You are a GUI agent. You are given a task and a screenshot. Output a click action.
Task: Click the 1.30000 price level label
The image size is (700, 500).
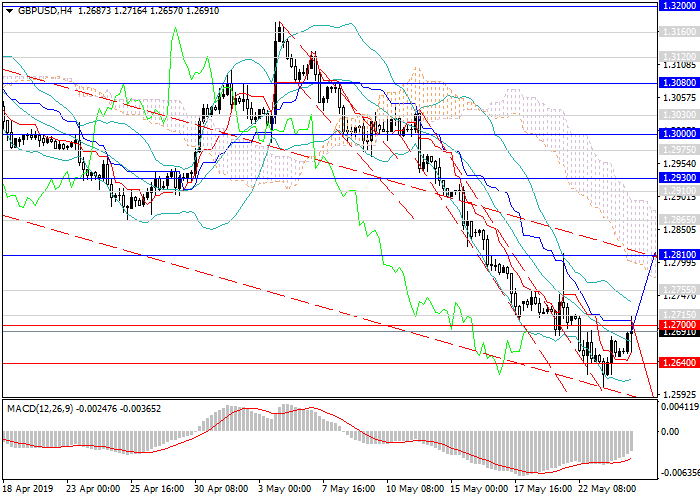[677, 132]
